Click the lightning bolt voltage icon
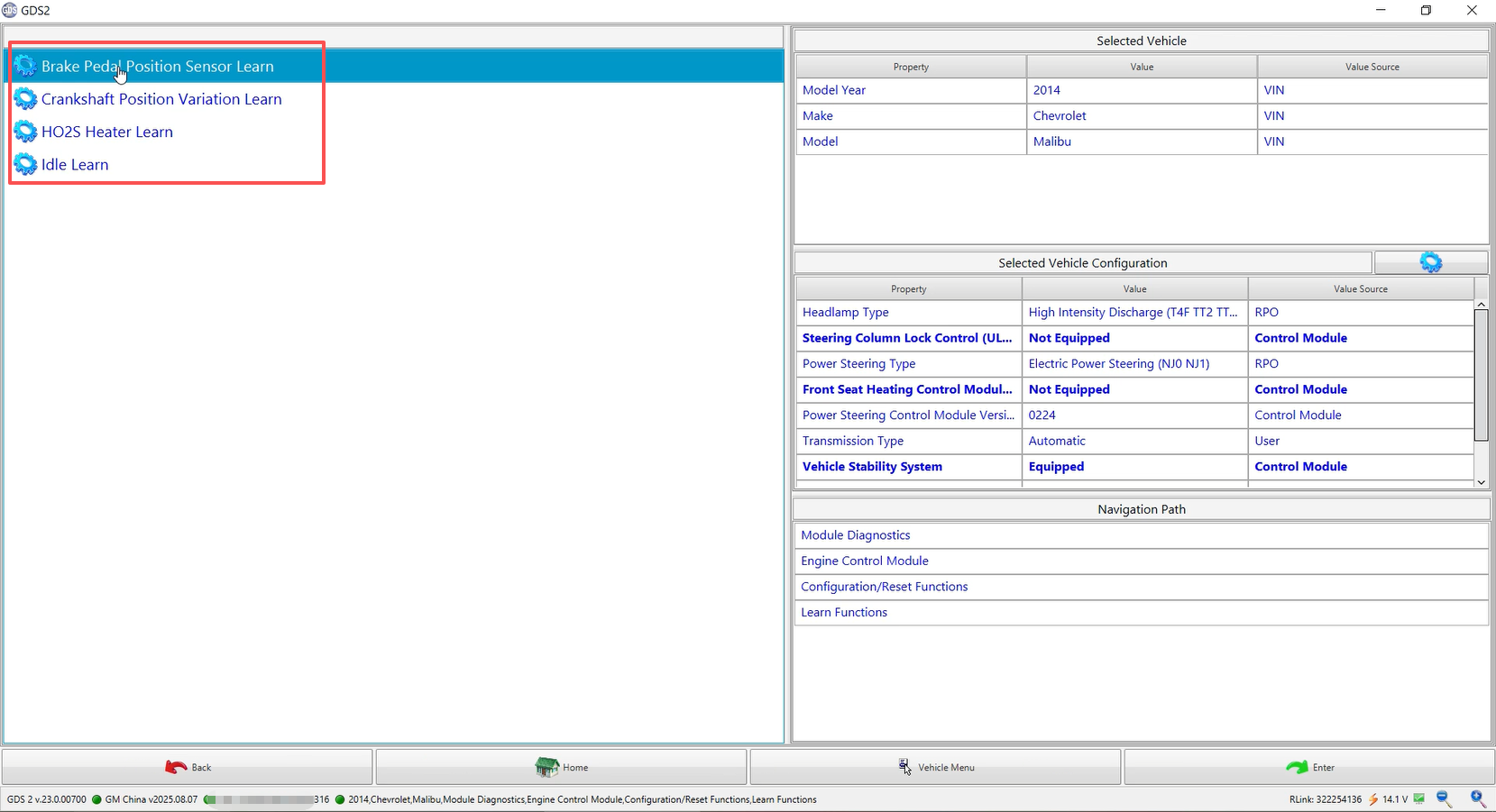The height and width of the screenshot is (812, 1496). click(x=1373, y=799)
